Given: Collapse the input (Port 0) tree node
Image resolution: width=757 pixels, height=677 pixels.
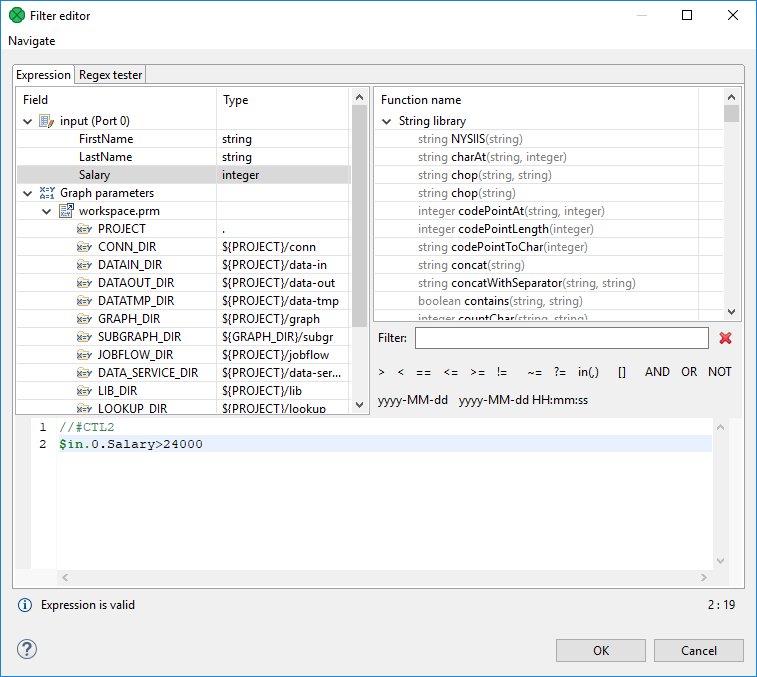Looking at the screenshot, I should [26, 121].
